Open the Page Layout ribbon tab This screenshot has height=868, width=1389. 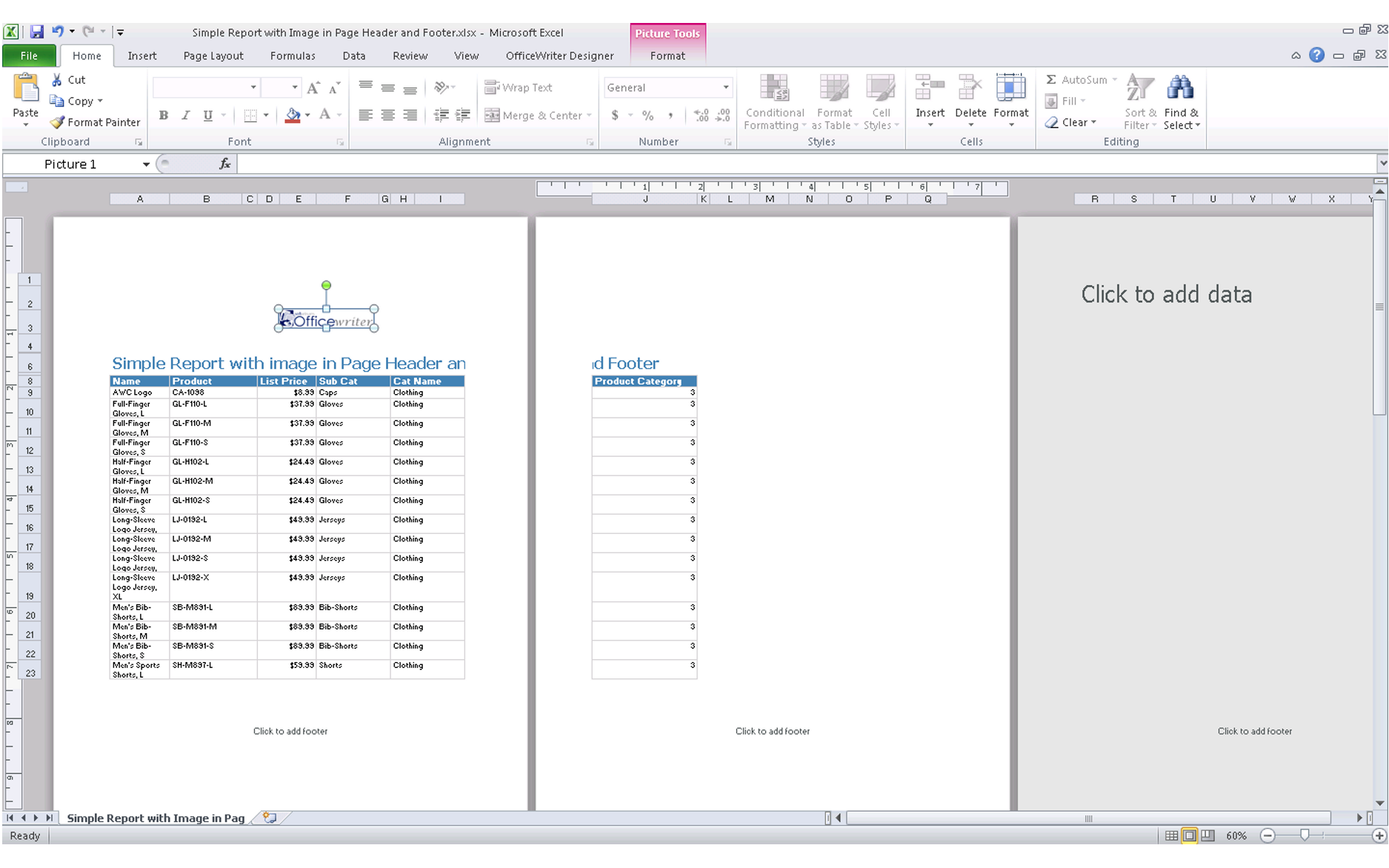[213, 56]
